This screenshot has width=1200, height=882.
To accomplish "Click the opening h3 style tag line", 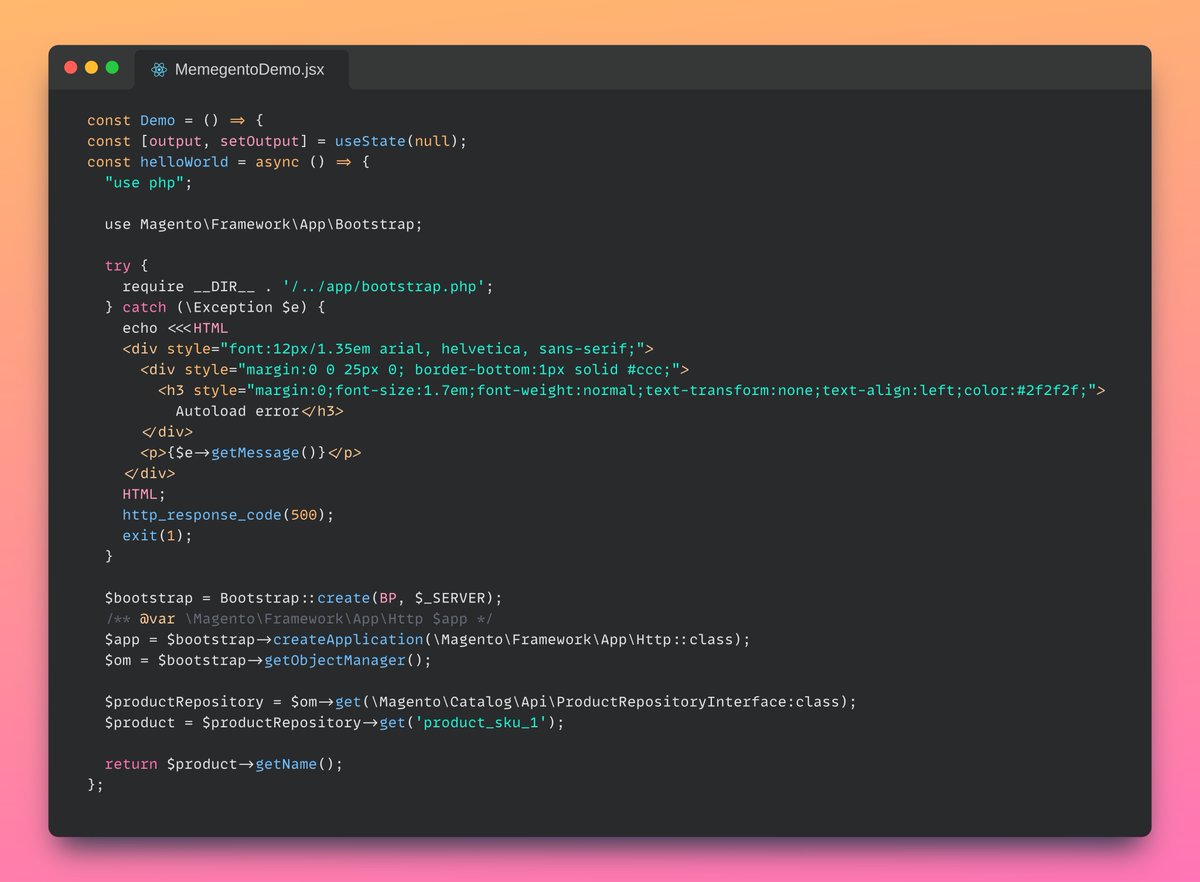I will [x=631, y=390].
